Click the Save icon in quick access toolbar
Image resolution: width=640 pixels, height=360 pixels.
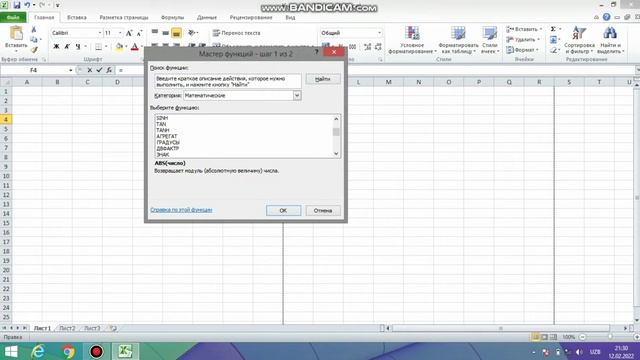[17, 5]
